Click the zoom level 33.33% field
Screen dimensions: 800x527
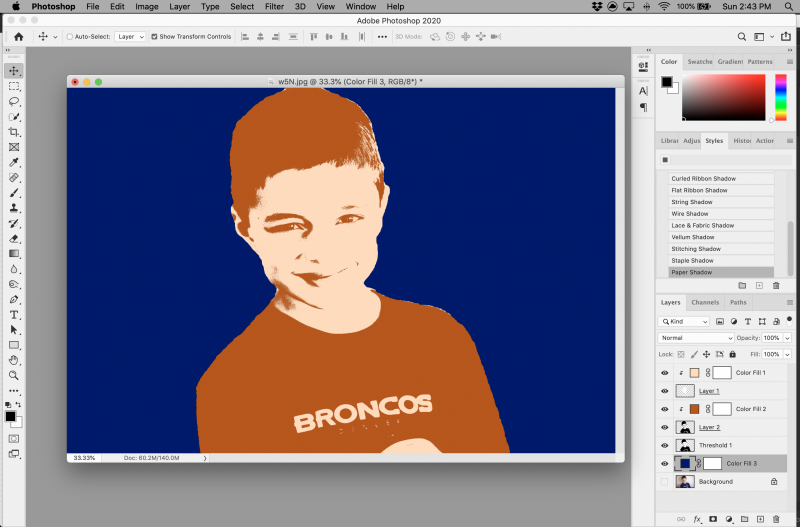84,458
